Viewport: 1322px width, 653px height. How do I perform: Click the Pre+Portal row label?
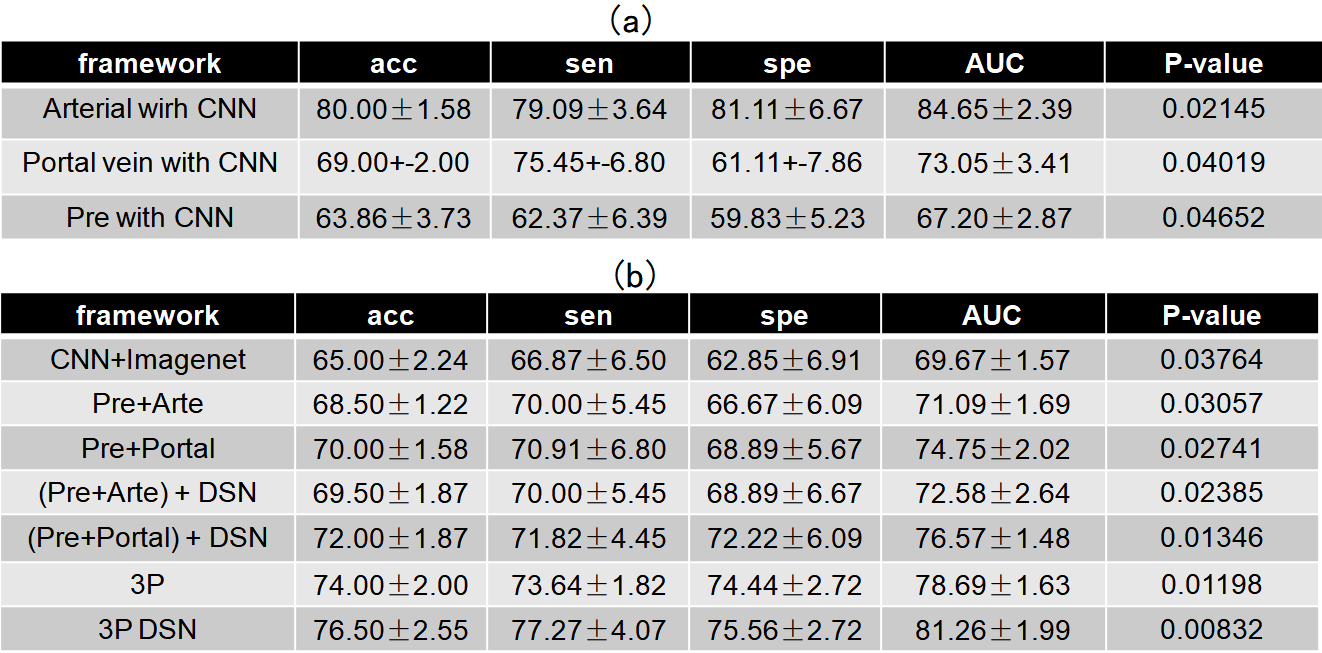tap(148, 449)
